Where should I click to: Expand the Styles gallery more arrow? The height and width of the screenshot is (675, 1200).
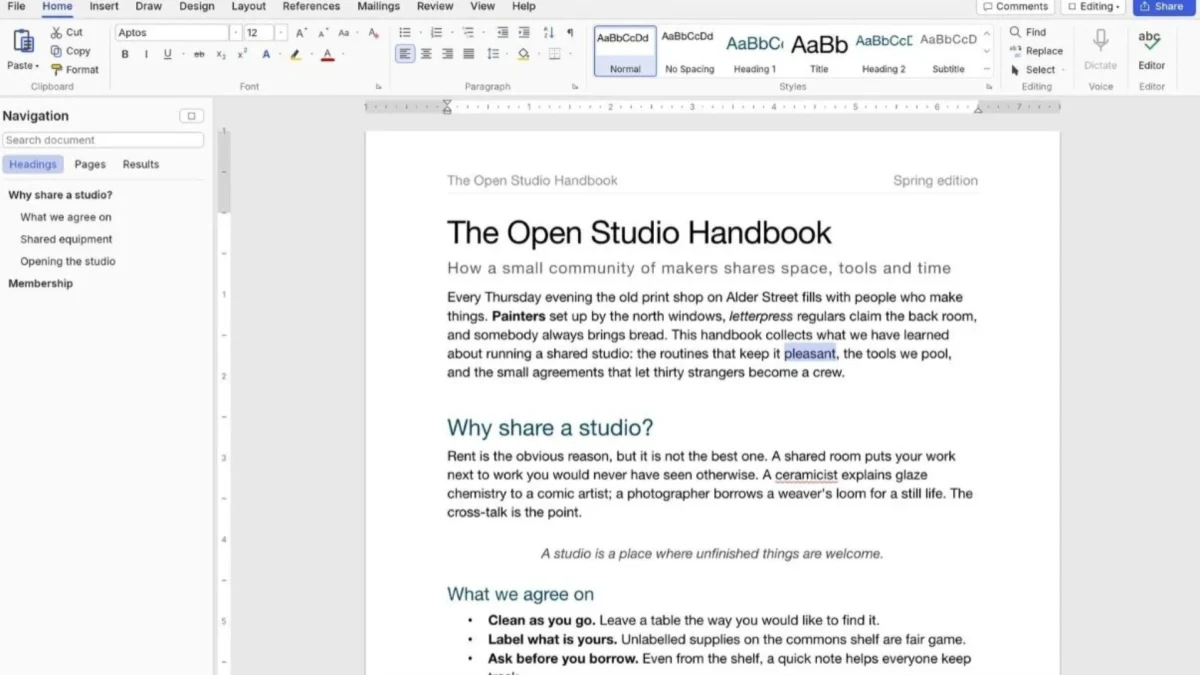987,69
